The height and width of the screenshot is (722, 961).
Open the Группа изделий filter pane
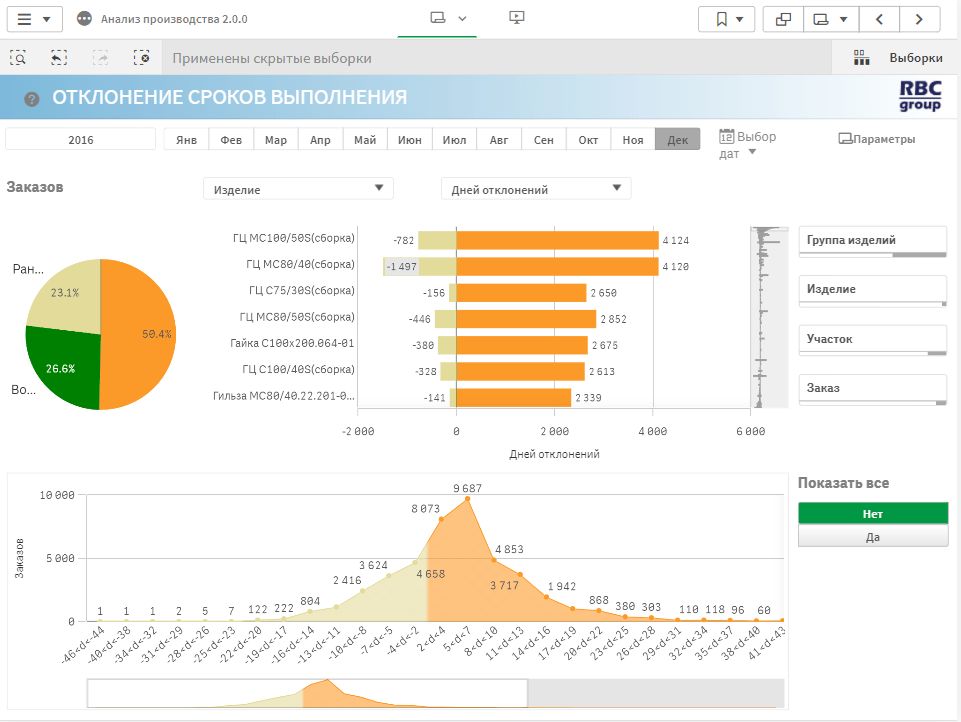click(x=872, y=241)
